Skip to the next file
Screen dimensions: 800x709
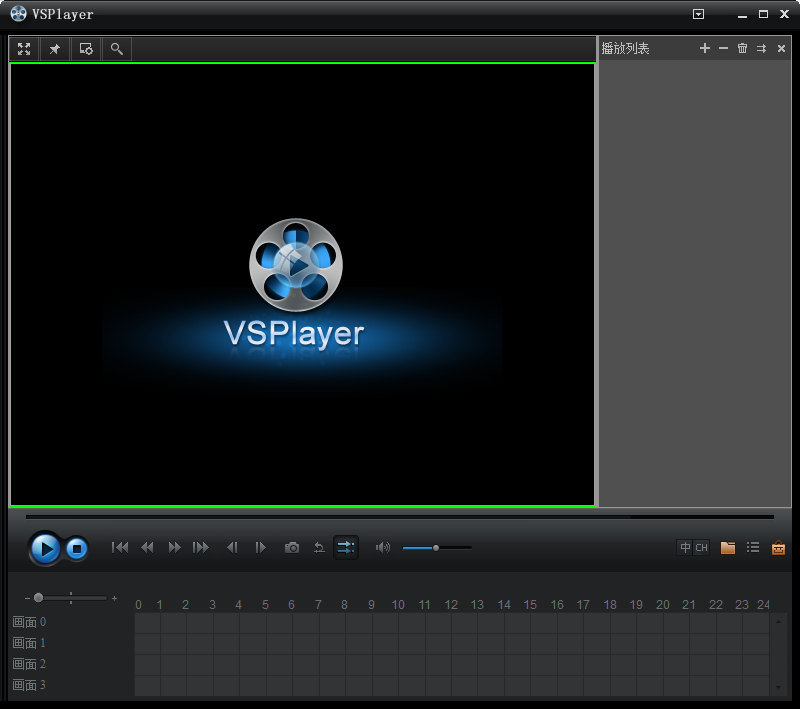(201, 547)
